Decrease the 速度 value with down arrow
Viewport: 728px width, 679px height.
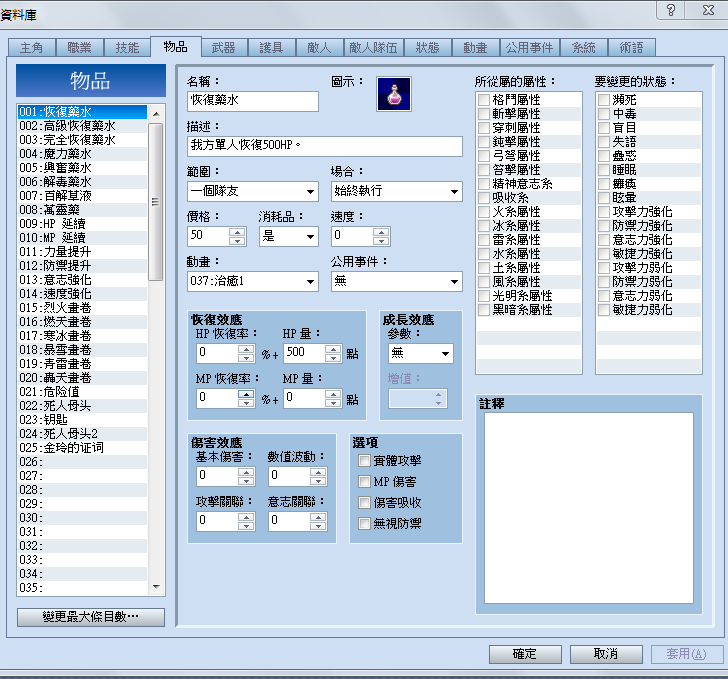click(x=381, y=240)
